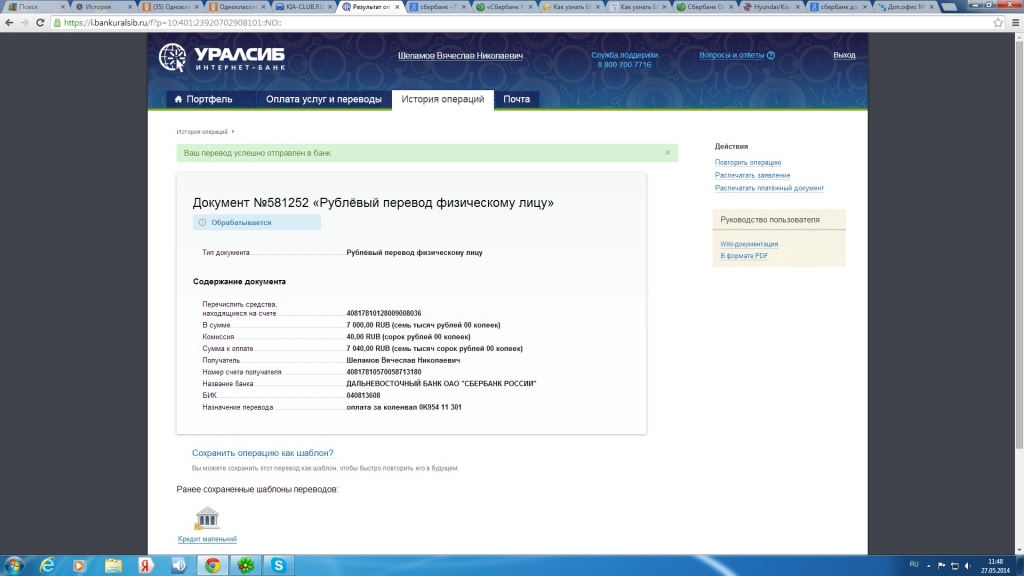Open the Оплата услуг и переводы tab
This screenshot has height=576, width=1024.
tap(323, 99)
